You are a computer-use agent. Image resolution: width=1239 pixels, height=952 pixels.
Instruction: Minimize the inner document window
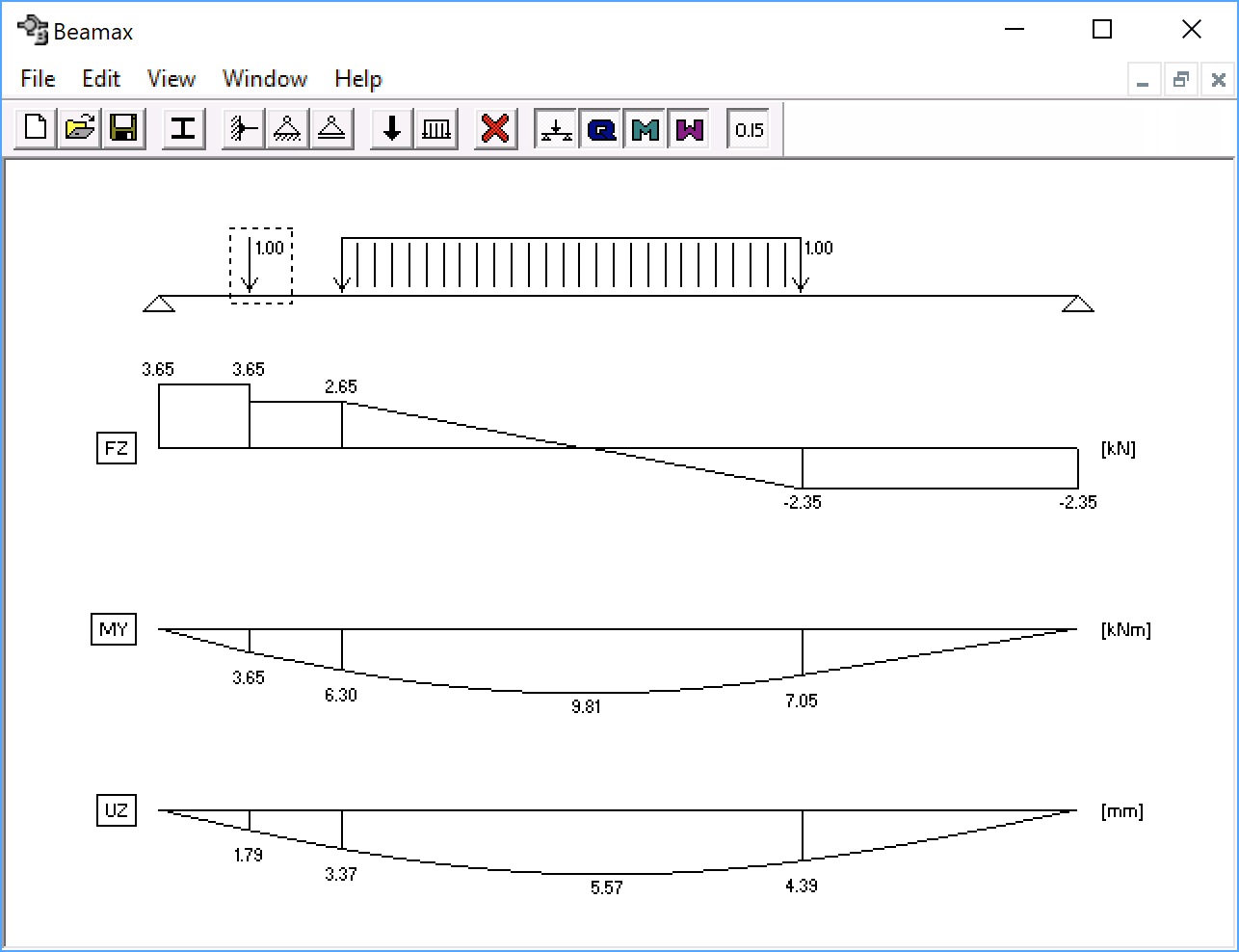1144,80
